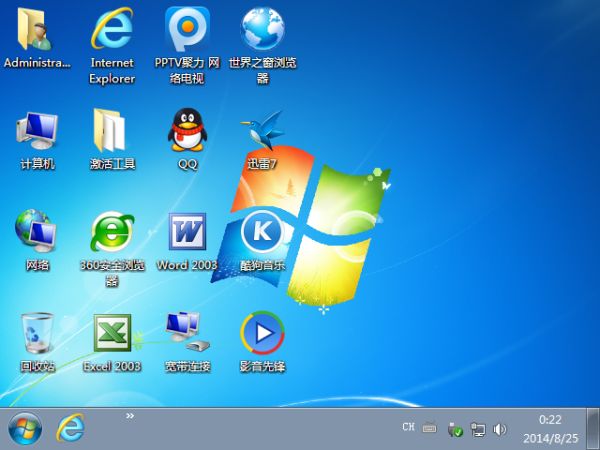Open the 激活工具 folder
This screenshot has width=600, height=450.
[x=112, y=132]
